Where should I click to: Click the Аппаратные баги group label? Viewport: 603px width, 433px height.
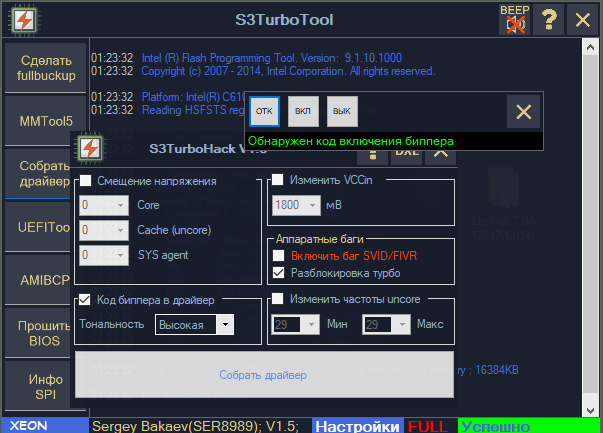coord(320,239)
